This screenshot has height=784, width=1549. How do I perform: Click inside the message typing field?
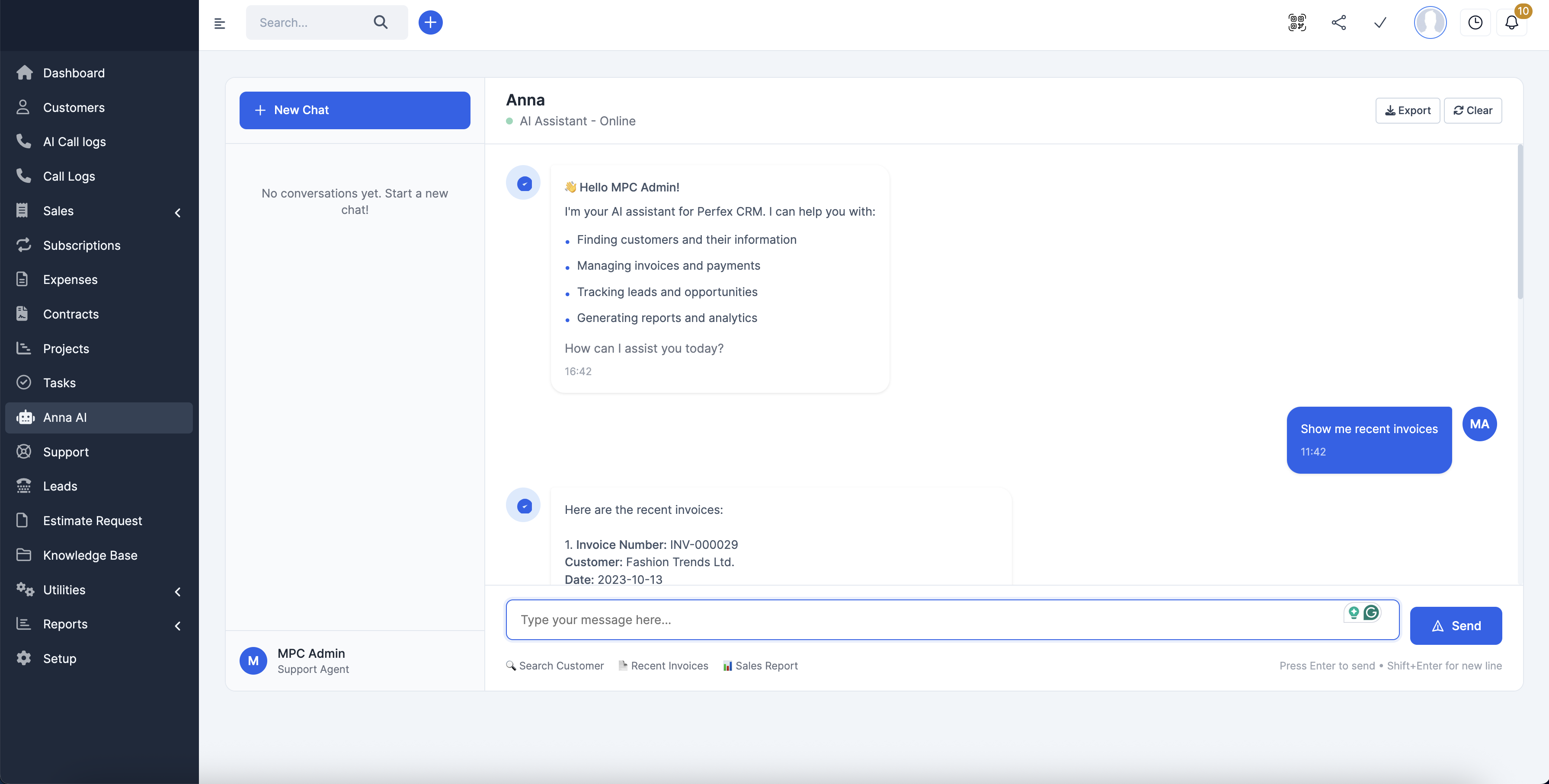[x=842, y=619]
